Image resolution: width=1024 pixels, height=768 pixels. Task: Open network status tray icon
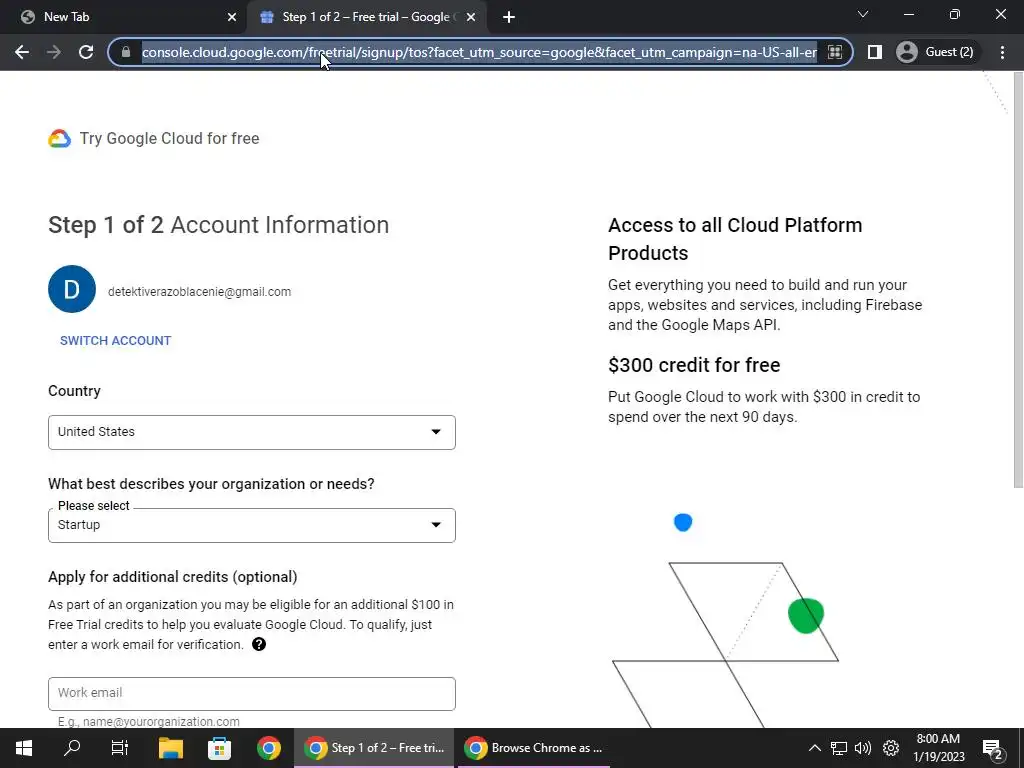tap(839, 748)
